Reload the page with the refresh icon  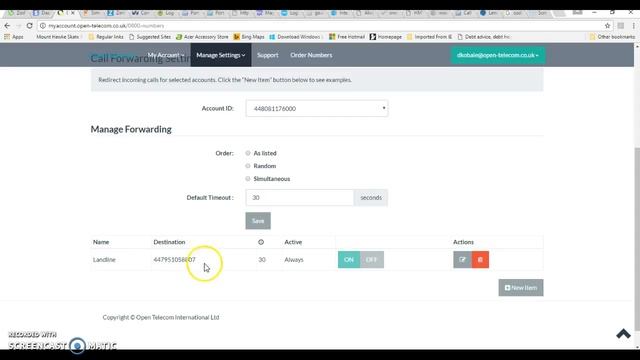[x=29, y=25]
